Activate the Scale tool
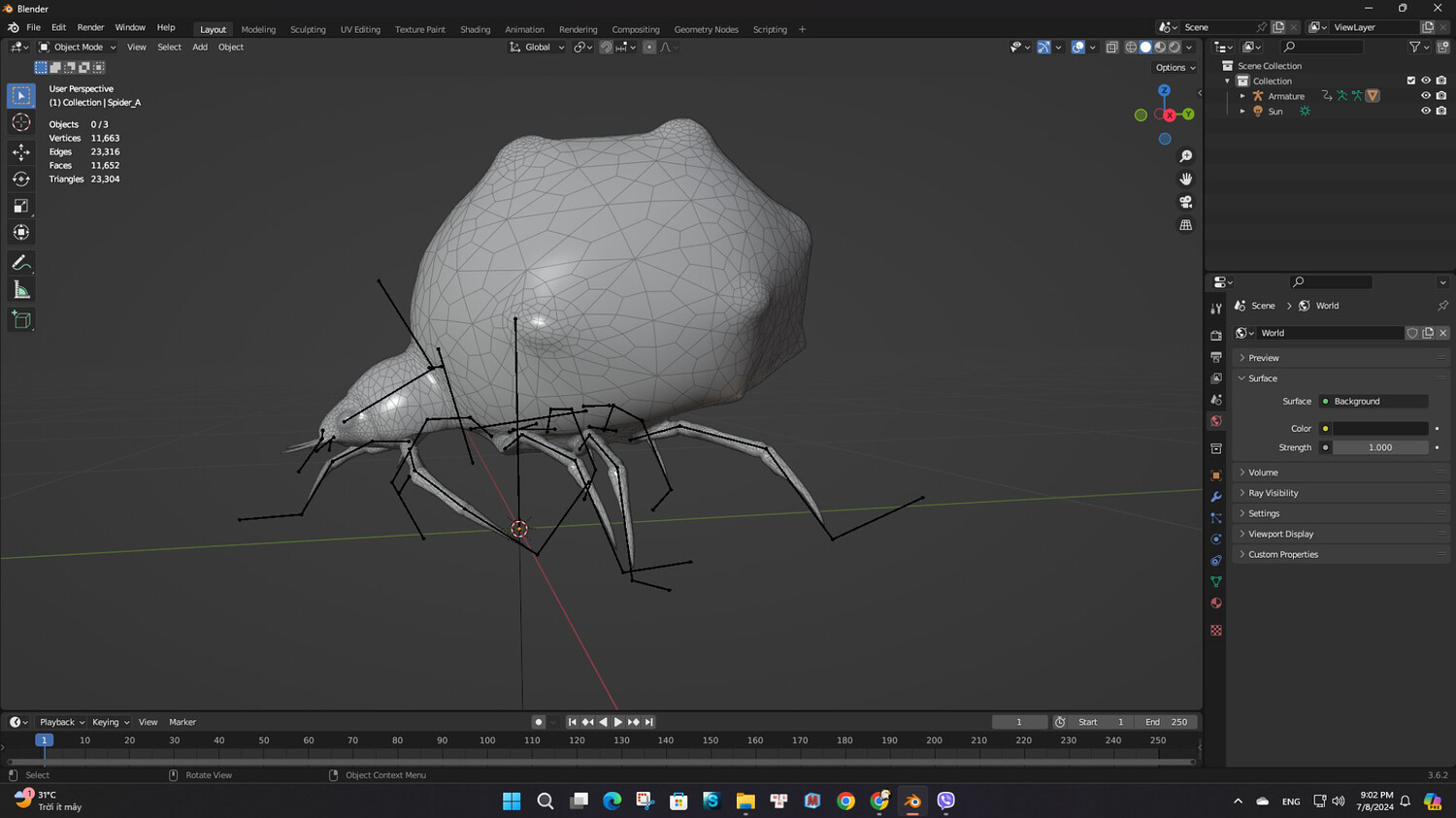Viewport: 1456px width, 818px height. pyautogui.click(x=21, y=206)
